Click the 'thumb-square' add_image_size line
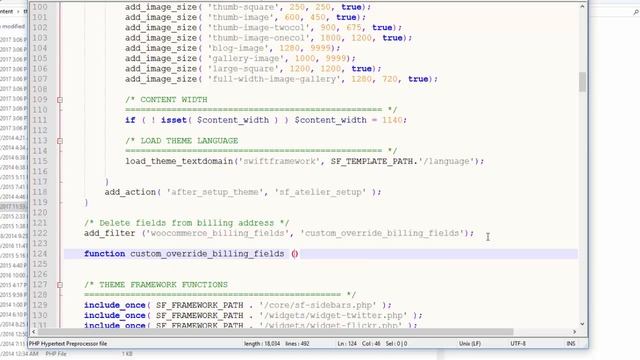Image resolution: width=640 pixels, height=360 pixels. tap(248, 7)
